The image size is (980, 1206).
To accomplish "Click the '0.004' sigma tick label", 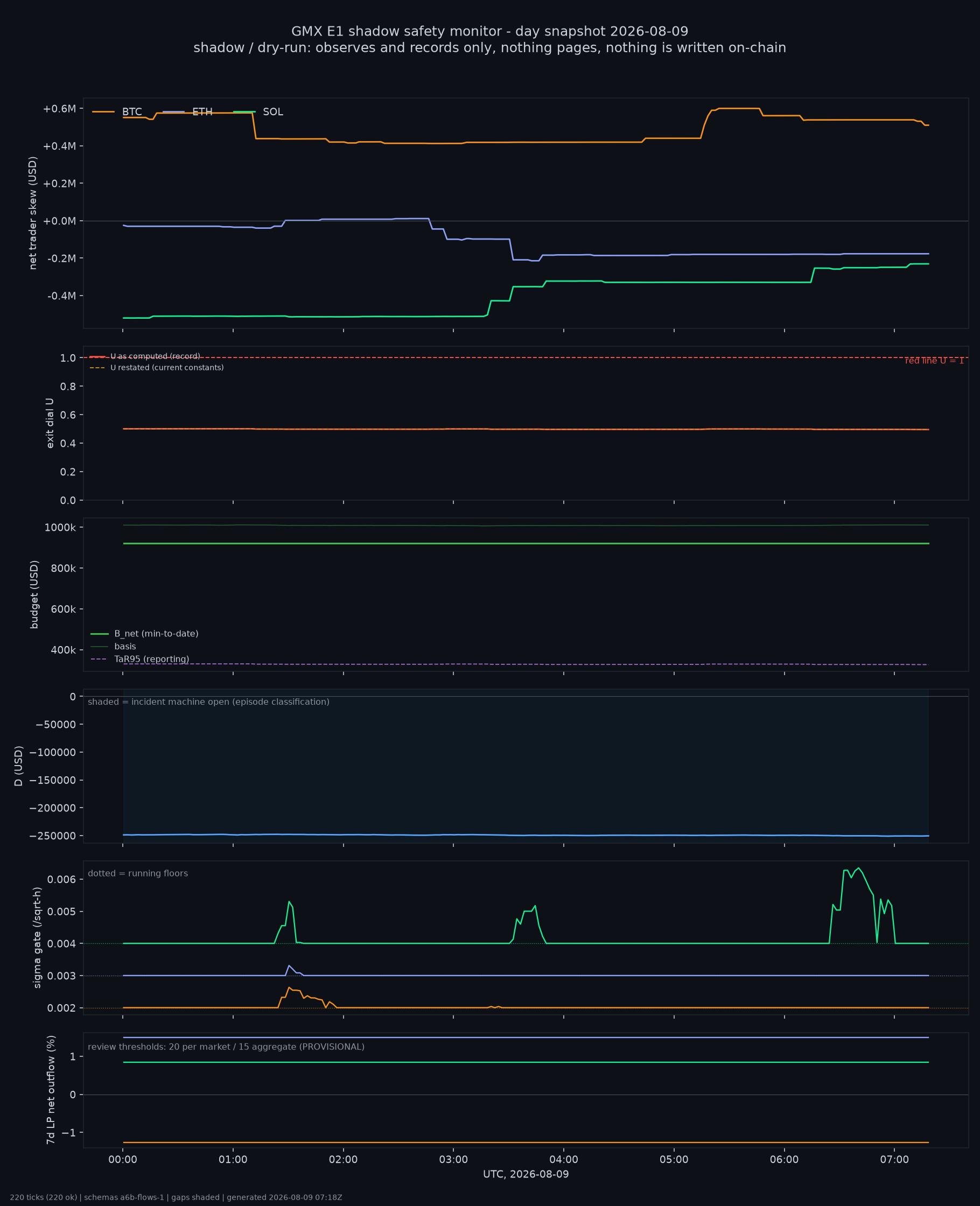I will point(61,944).
